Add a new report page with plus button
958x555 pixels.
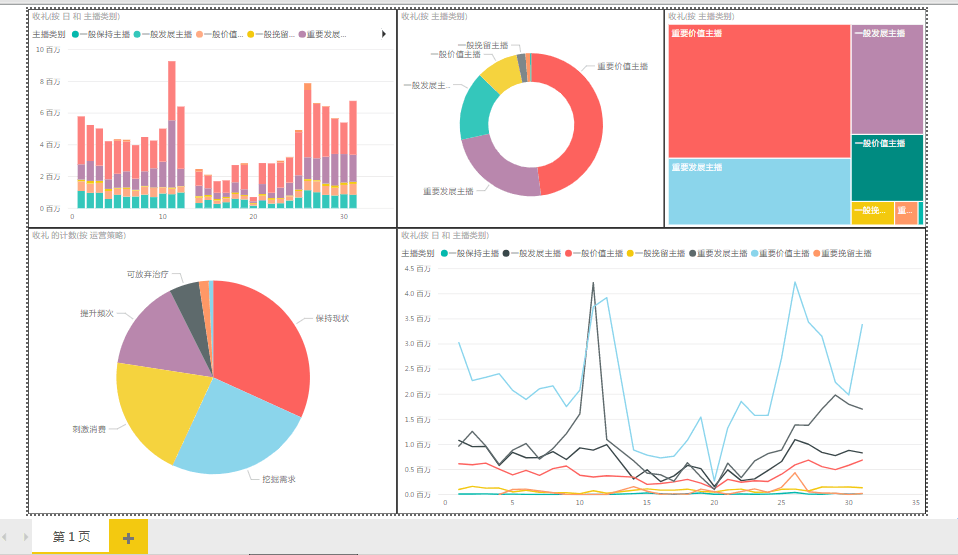[x=128, y=537]
